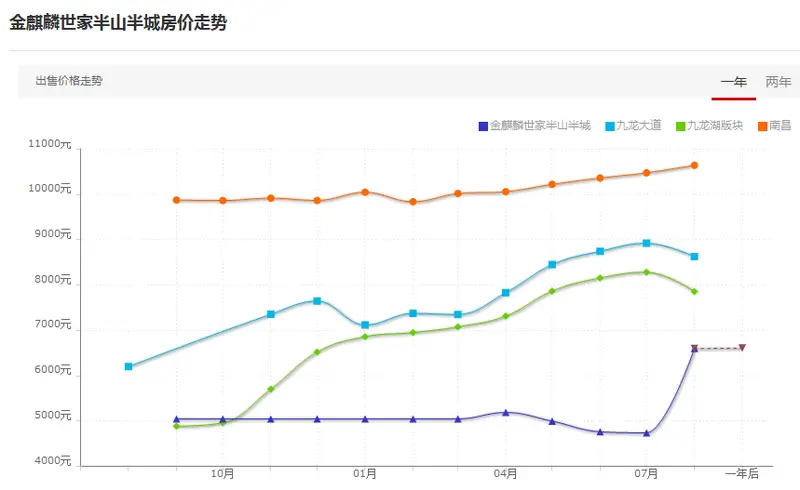Click the orange 南昌 legend swatch
The height and width of the screenshot is (490, 800).
click(x=763, y=126)
